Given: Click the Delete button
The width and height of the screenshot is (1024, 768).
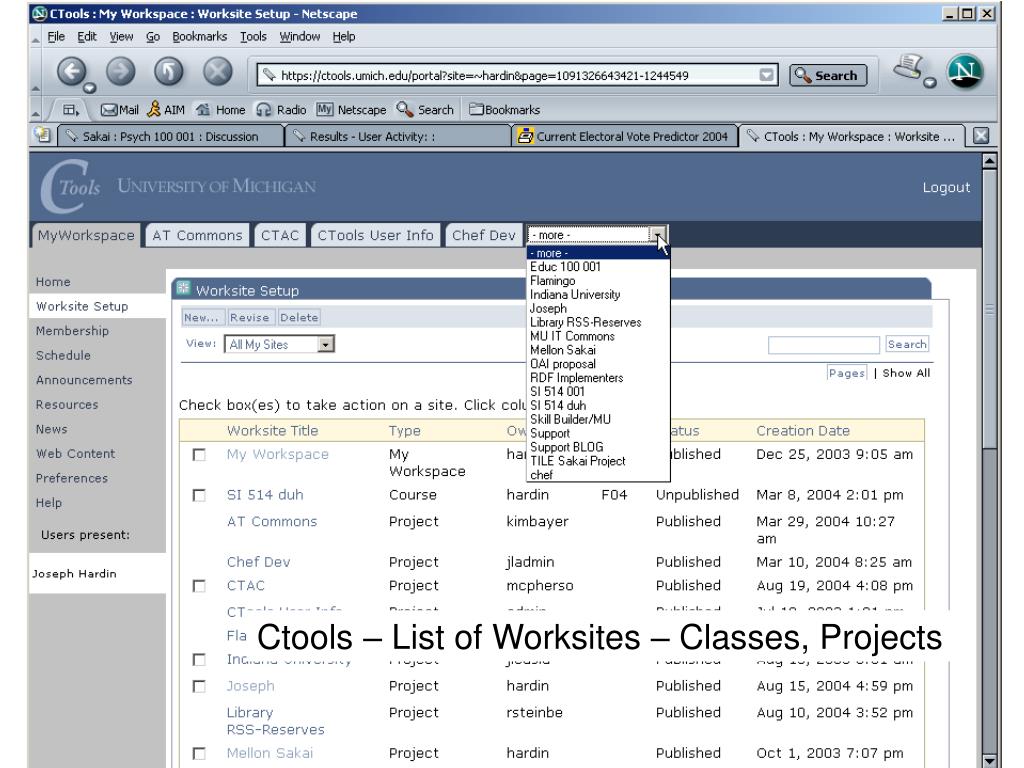Looking at the screenshot, I should coord(299,317).
